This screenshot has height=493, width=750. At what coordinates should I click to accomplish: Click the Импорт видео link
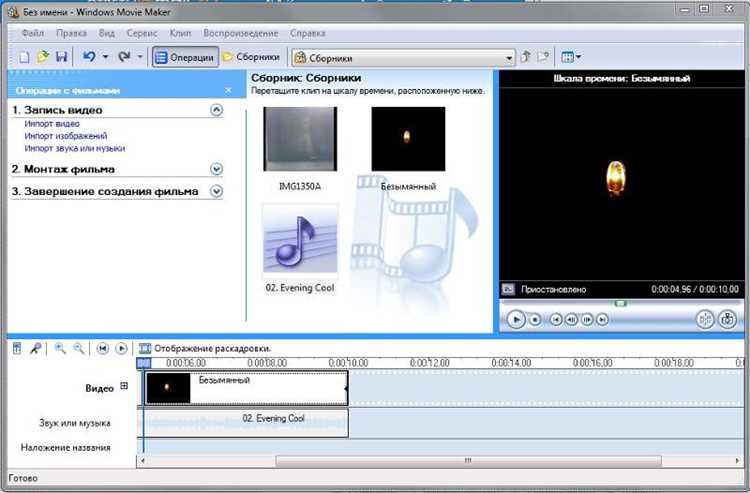tap(52, 123)
